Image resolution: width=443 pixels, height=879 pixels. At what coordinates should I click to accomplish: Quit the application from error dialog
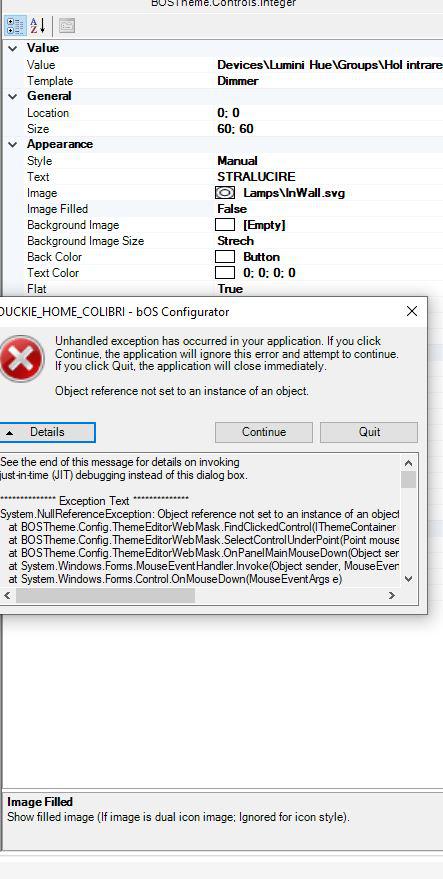(x=369, y=432)
